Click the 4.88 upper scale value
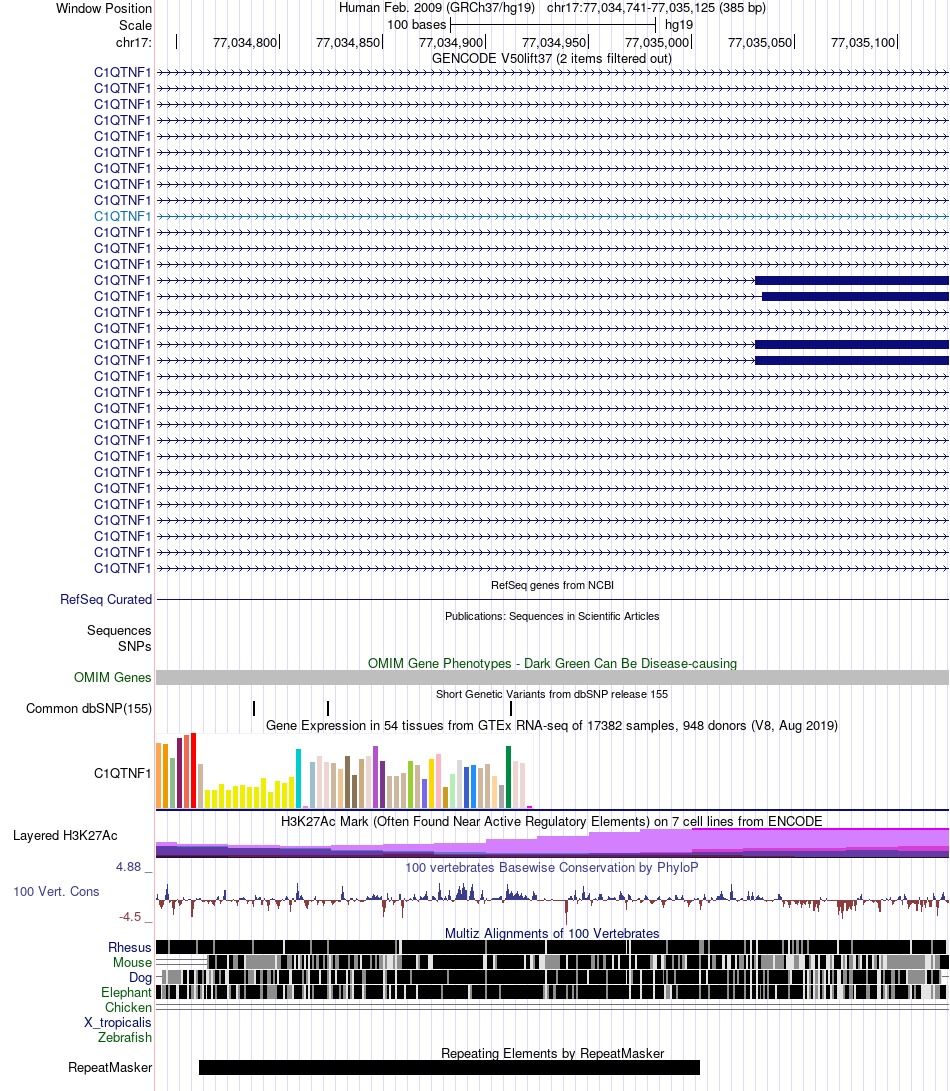Screen dimensions: 950x1091 pos(129,867)
